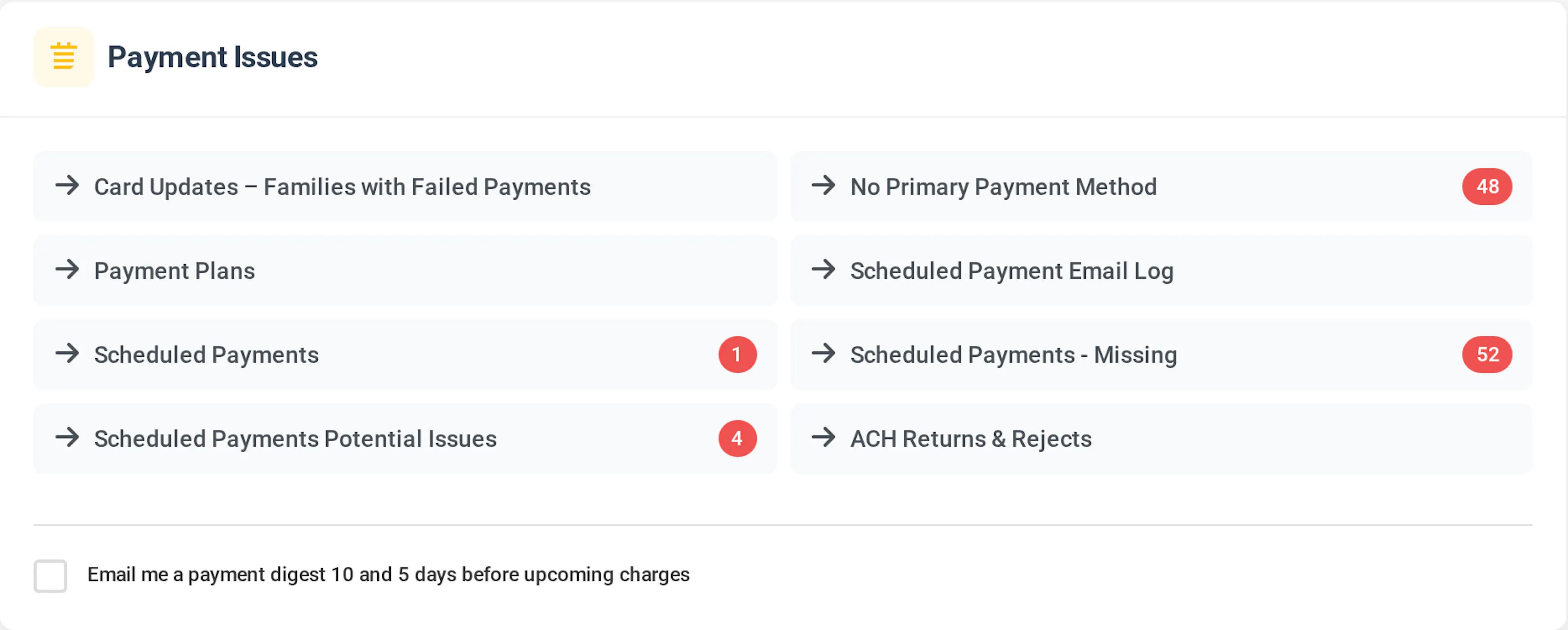Click the arrow icon next to Payment Plans
This screenshot has width=1568, height=630.
coord(67,270)
